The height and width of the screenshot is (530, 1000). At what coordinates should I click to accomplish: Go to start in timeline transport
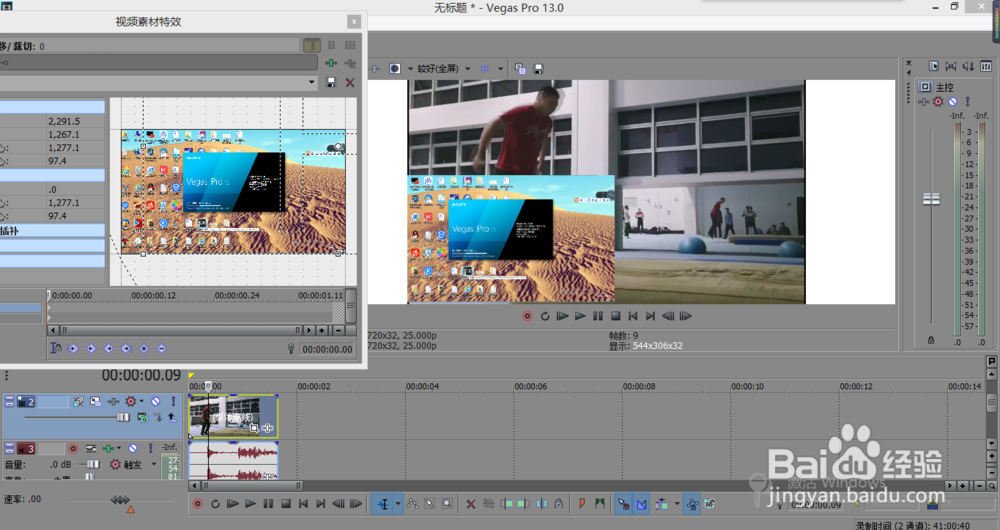tap(304, 504)
